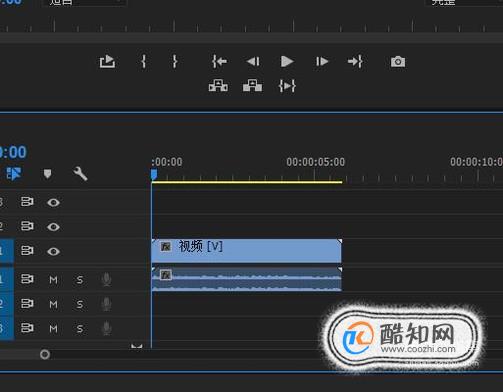Solo audio track 3

[x=80, y=329]
